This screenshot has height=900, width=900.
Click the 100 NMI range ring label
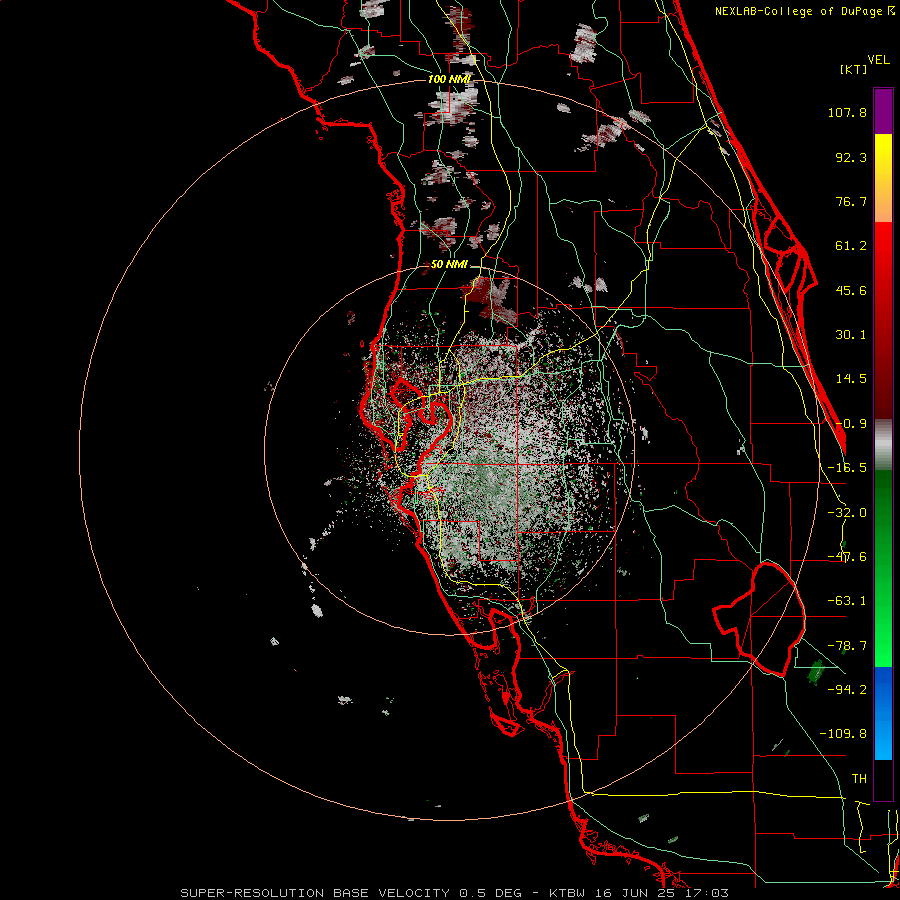click(x=450, y=79)
